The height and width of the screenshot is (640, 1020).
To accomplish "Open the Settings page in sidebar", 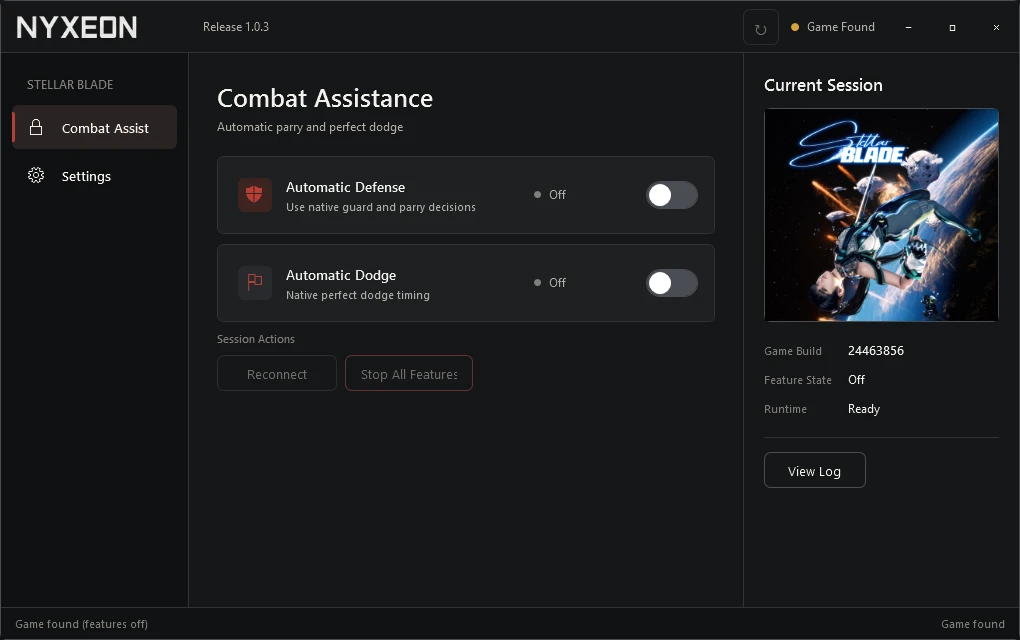I will coord(94,176).
